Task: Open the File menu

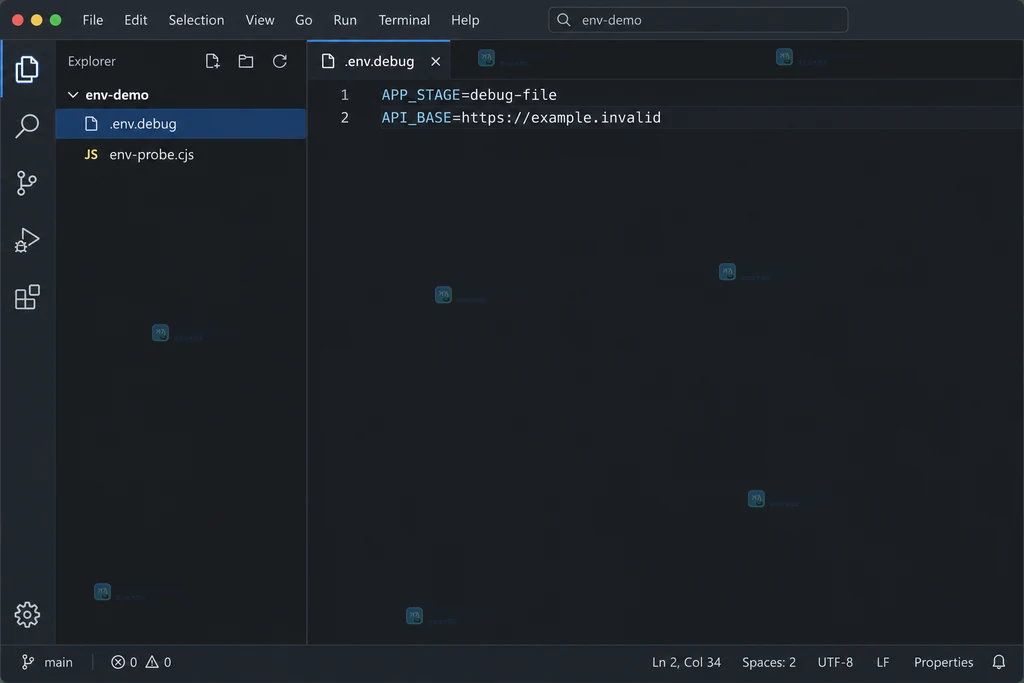Action: tap(93, 20)
